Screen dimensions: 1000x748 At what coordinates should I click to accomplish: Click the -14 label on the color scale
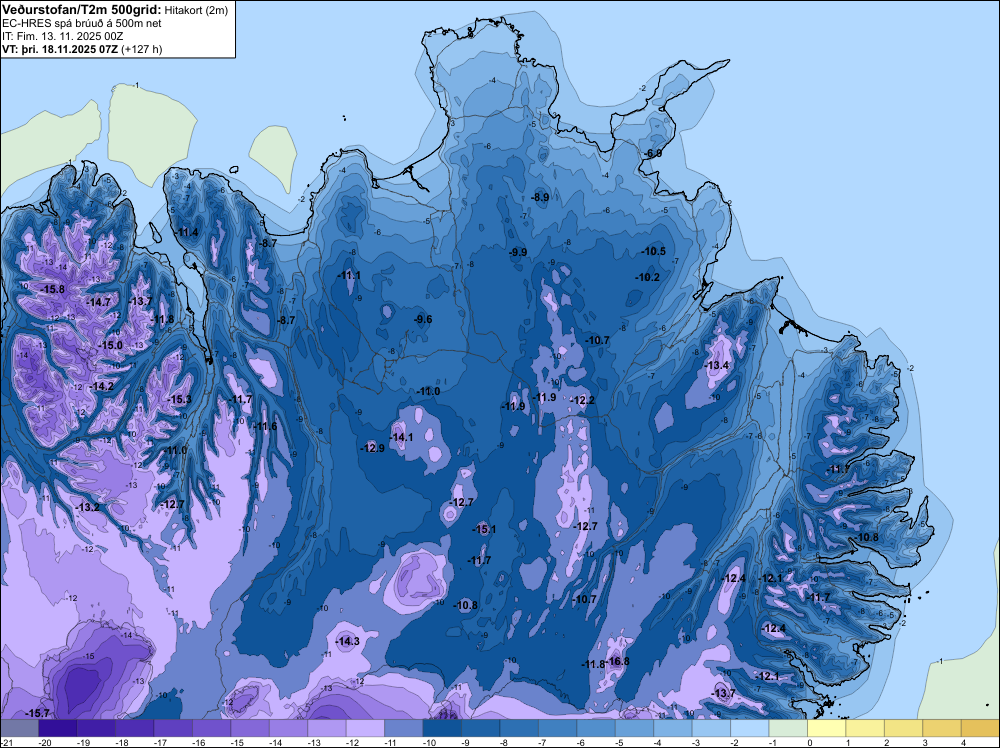coord(276,742)
